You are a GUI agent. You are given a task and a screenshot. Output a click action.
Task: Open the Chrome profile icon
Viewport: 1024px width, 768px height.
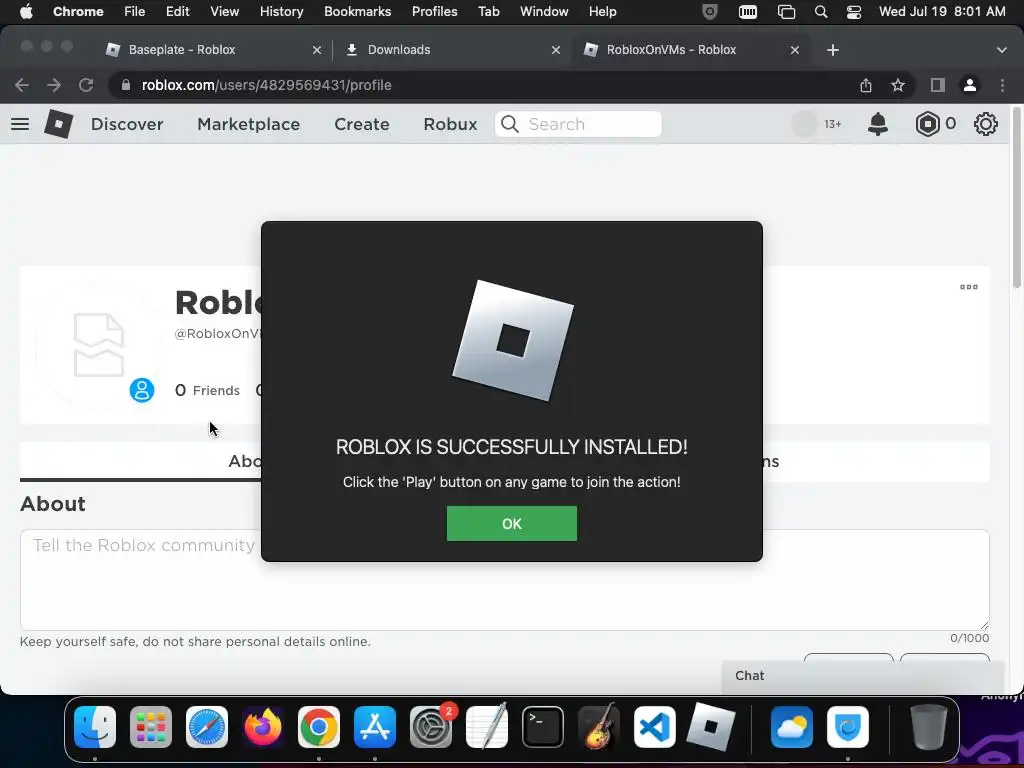(970, 85)
